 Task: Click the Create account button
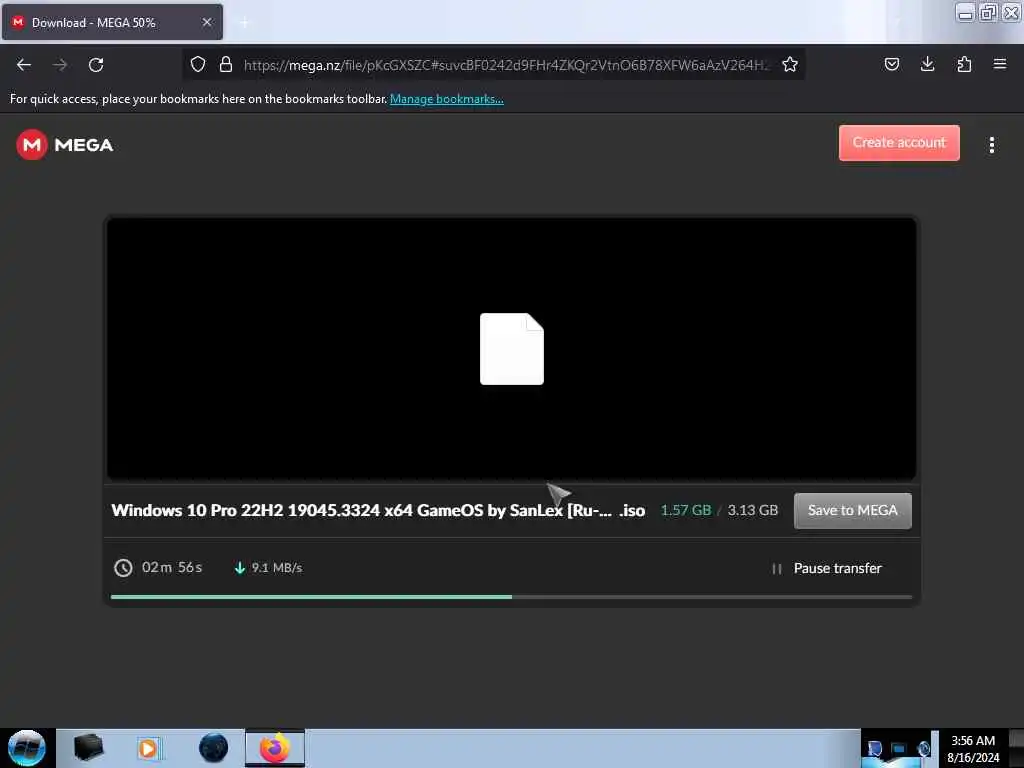(x=899, y=142)
